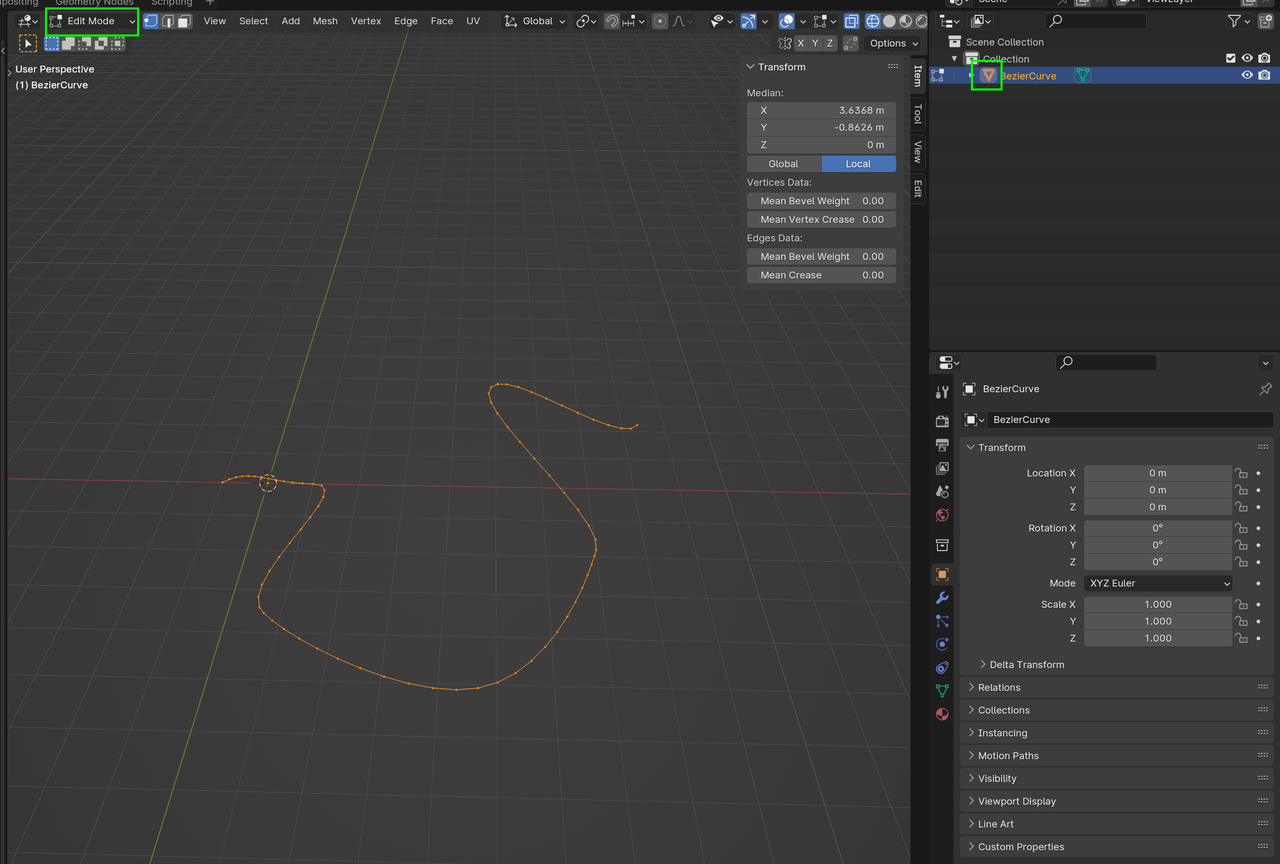The width and height of the screenshot is (1280, 864).
Task: Switch to the Edit sidebar tab
Action: [918, 188]
